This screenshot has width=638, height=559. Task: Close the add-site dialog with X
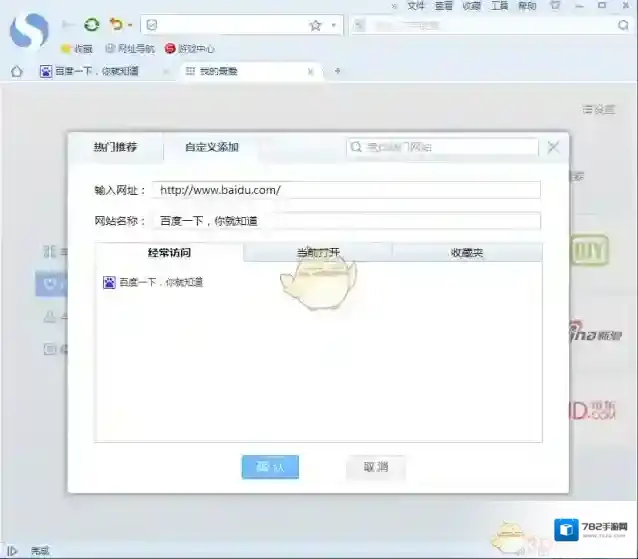(553, 147)
